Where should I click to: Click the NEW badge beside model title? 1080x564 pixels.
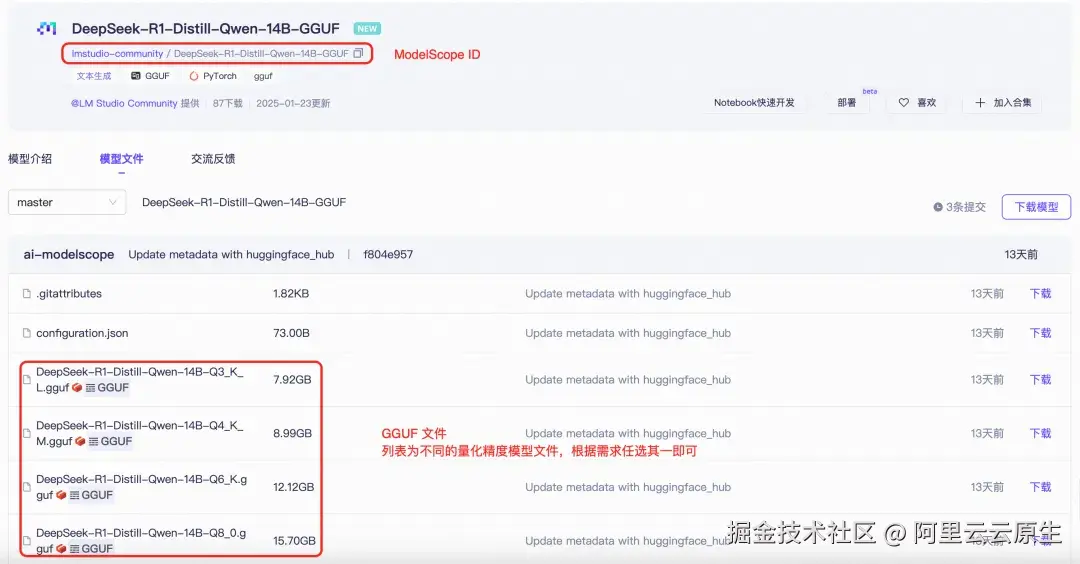coord(367,29)
